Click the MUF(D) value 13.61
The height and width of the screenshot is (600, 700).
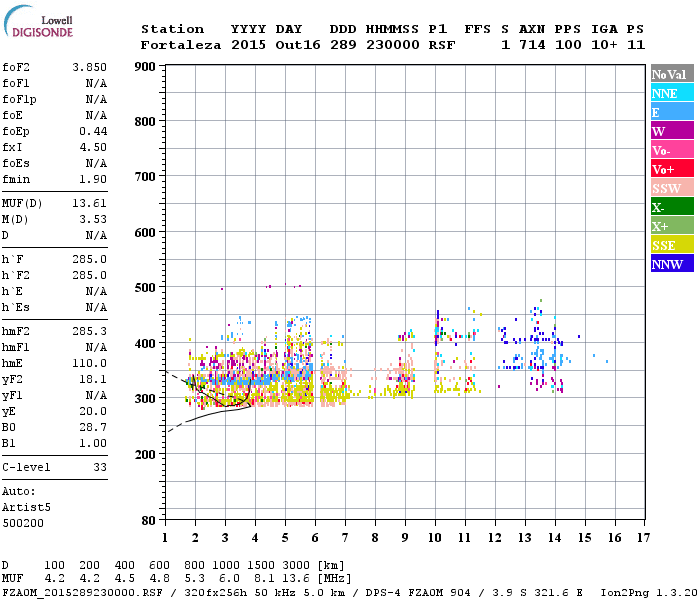(x=89, y=204)
